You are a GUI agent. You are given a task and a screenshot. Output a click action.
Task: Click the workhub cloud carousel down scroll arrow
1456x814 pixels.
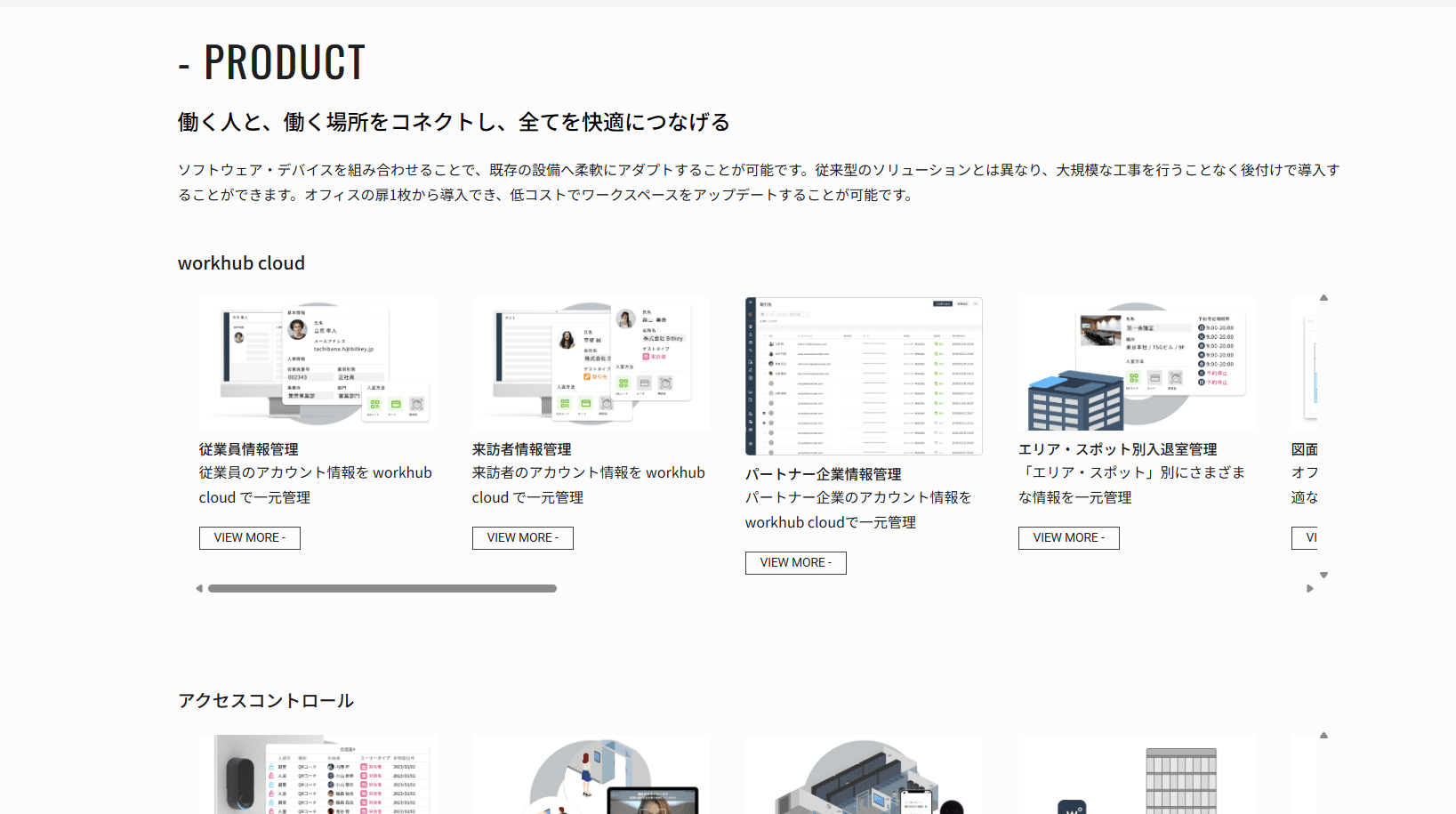(1323, 576)
